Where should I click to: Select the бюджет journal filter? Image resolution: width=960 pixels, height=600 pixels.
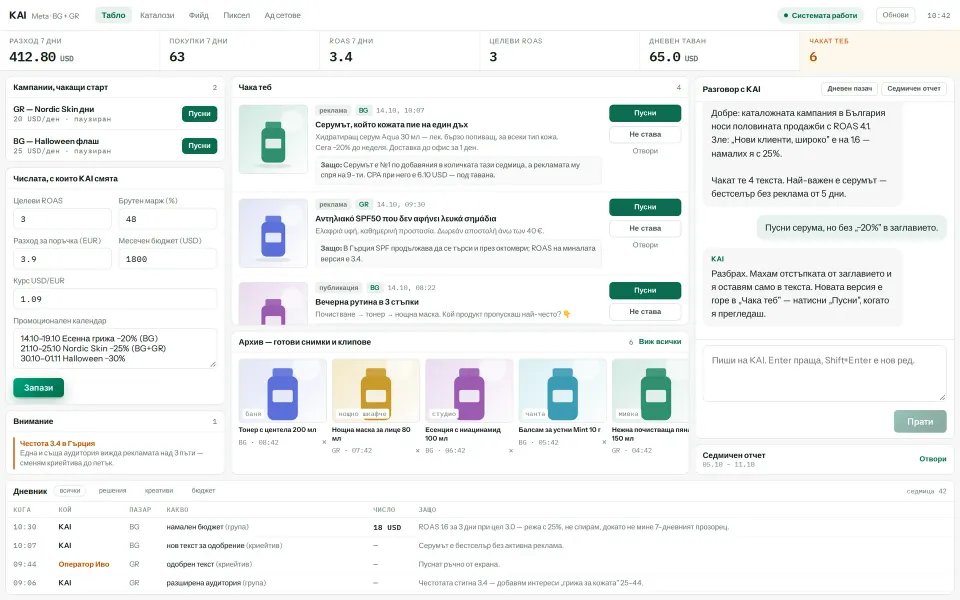pos(203,490)
